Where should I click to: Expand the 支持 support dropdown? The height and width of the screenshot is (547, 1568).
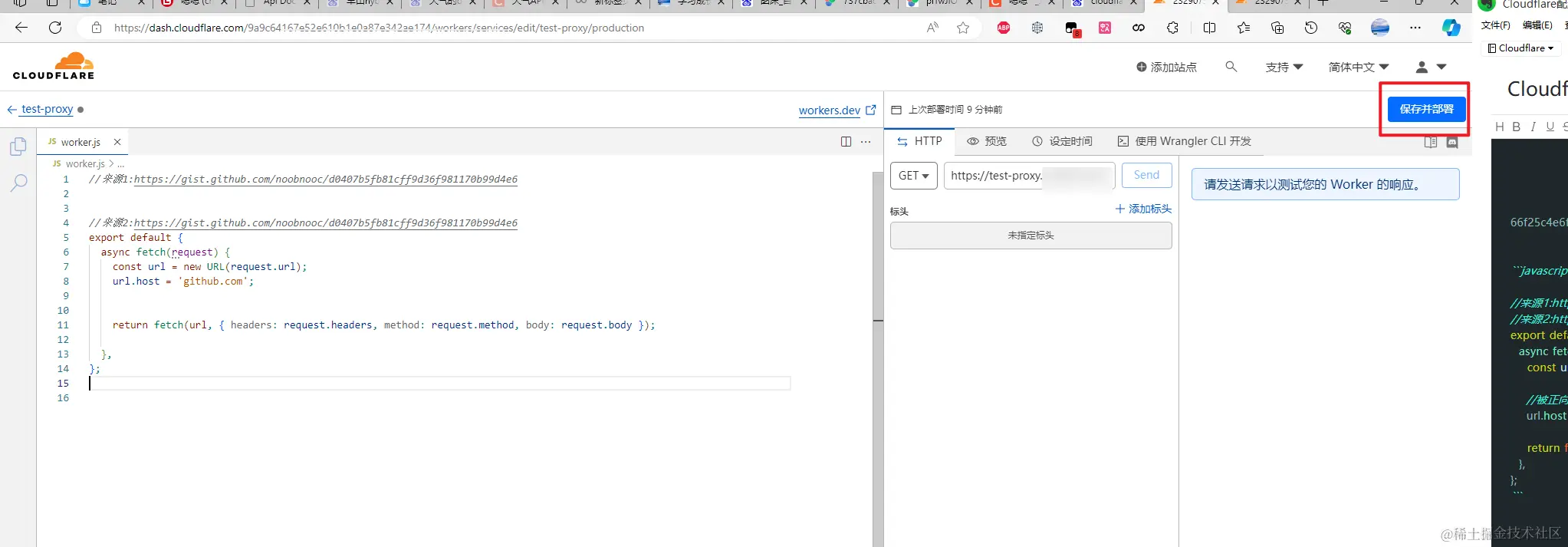1284,68
